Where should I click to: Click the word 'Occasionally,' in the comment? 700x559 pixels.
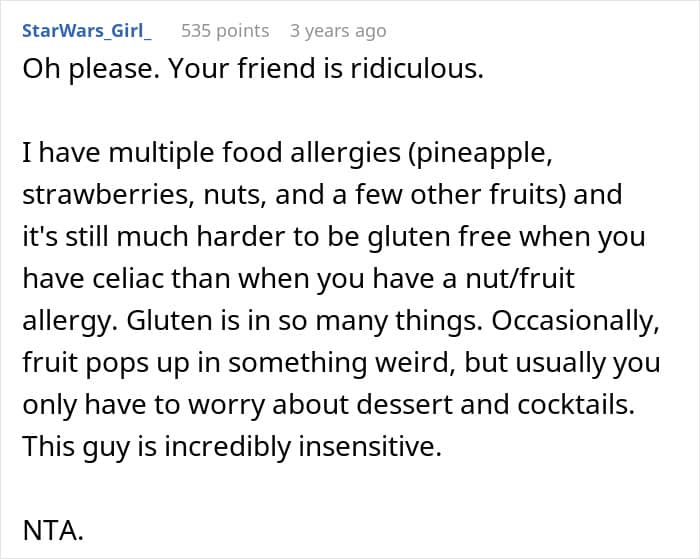(x=575, y=321)
